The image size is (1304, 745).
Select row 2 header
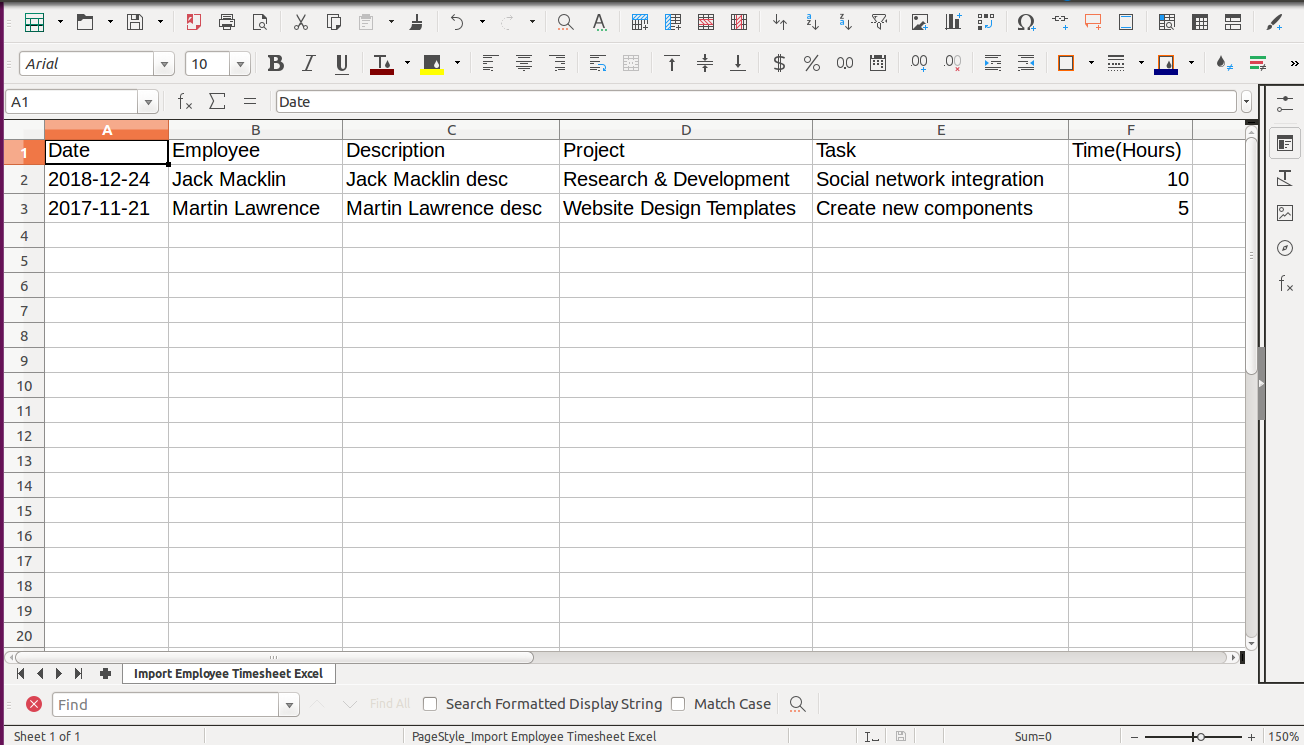point(24,180)
